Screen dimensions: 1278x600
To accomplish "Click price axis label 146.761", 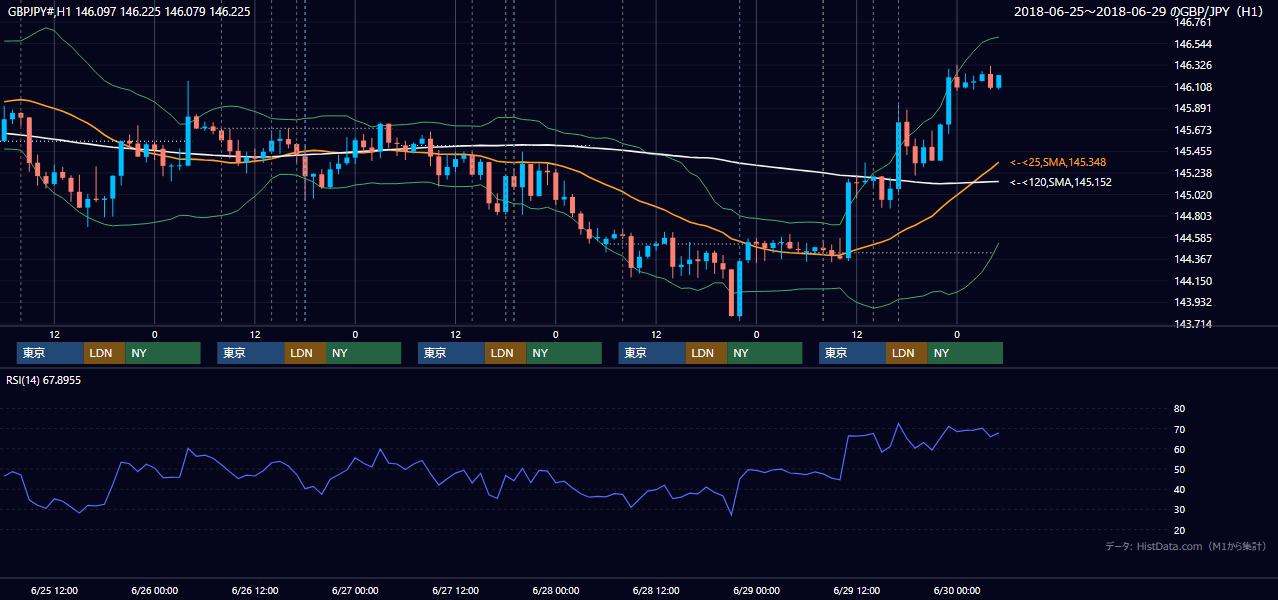I will pos(1194,22).
